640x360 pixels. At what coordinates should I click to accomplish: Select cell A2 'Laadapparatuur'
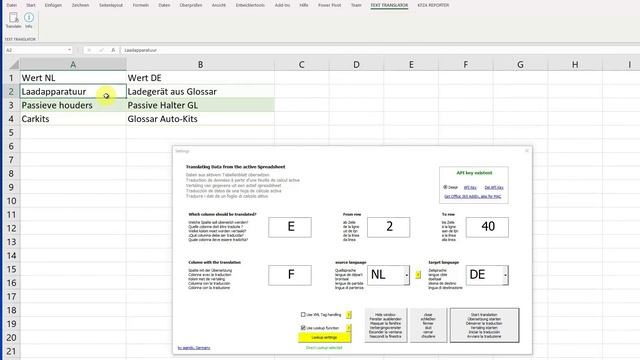click(x=73, y=91)
